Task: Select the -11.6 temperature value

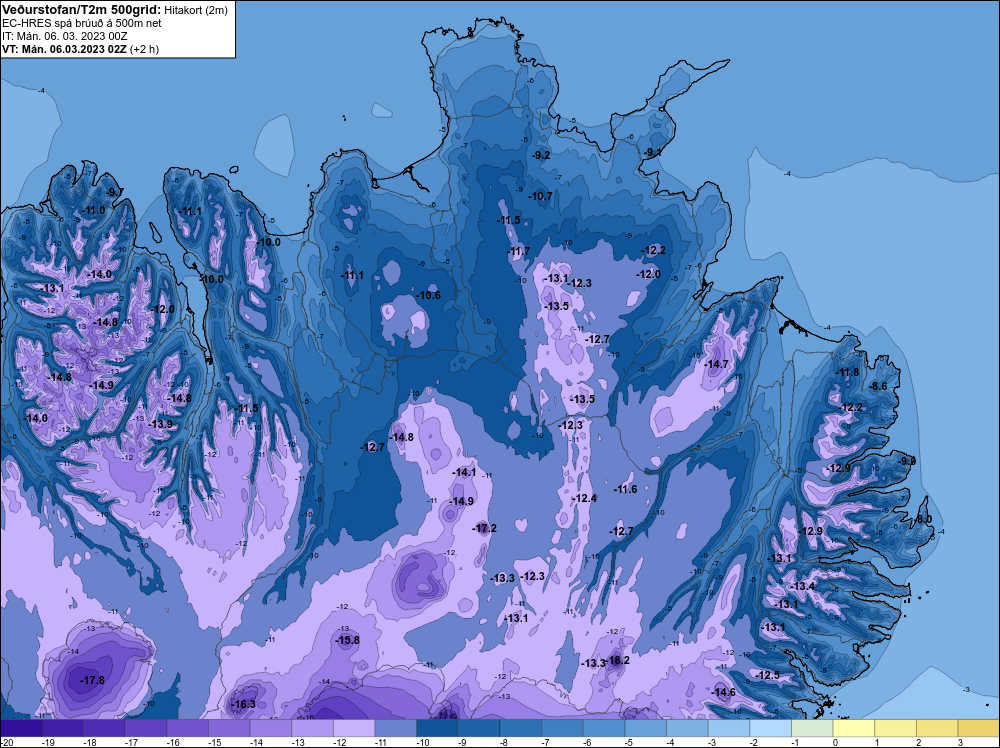Action: coord(625,489)
